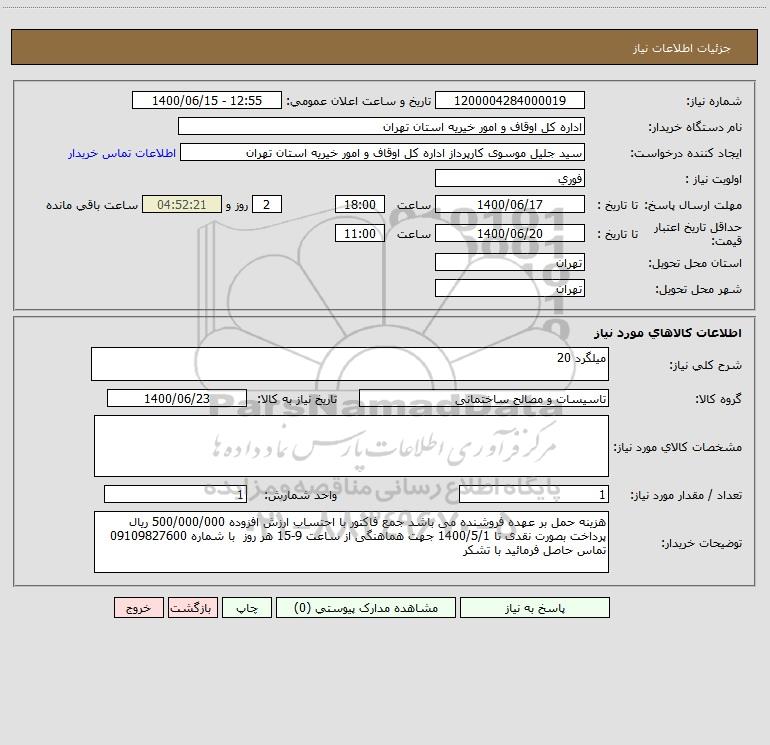Click the خروج exit button
This screenshot has width=770, height=745.
tap(138, 607)
